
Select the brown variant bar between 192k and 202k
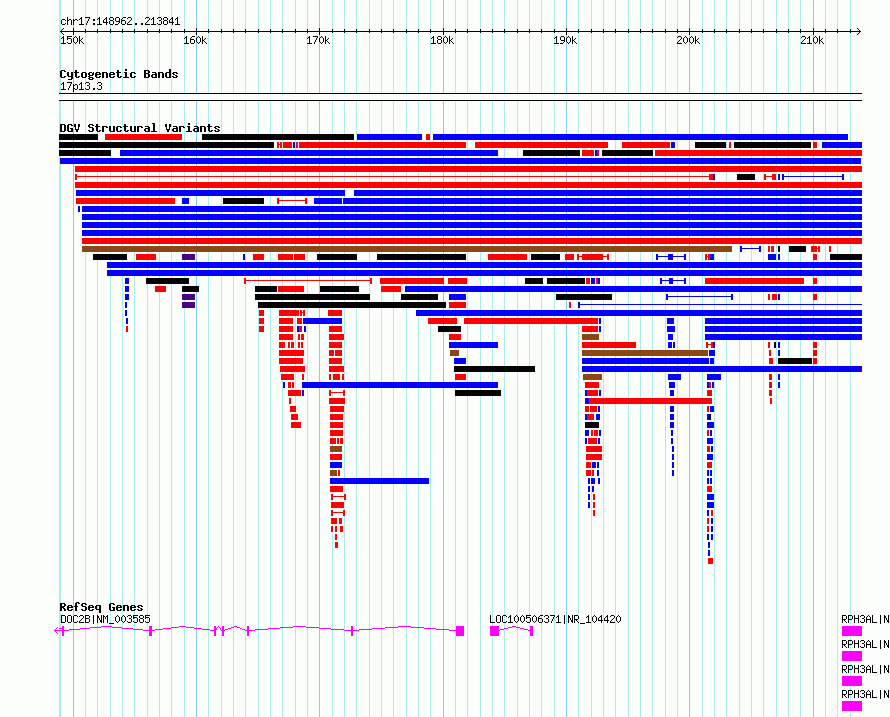(645, 353)
